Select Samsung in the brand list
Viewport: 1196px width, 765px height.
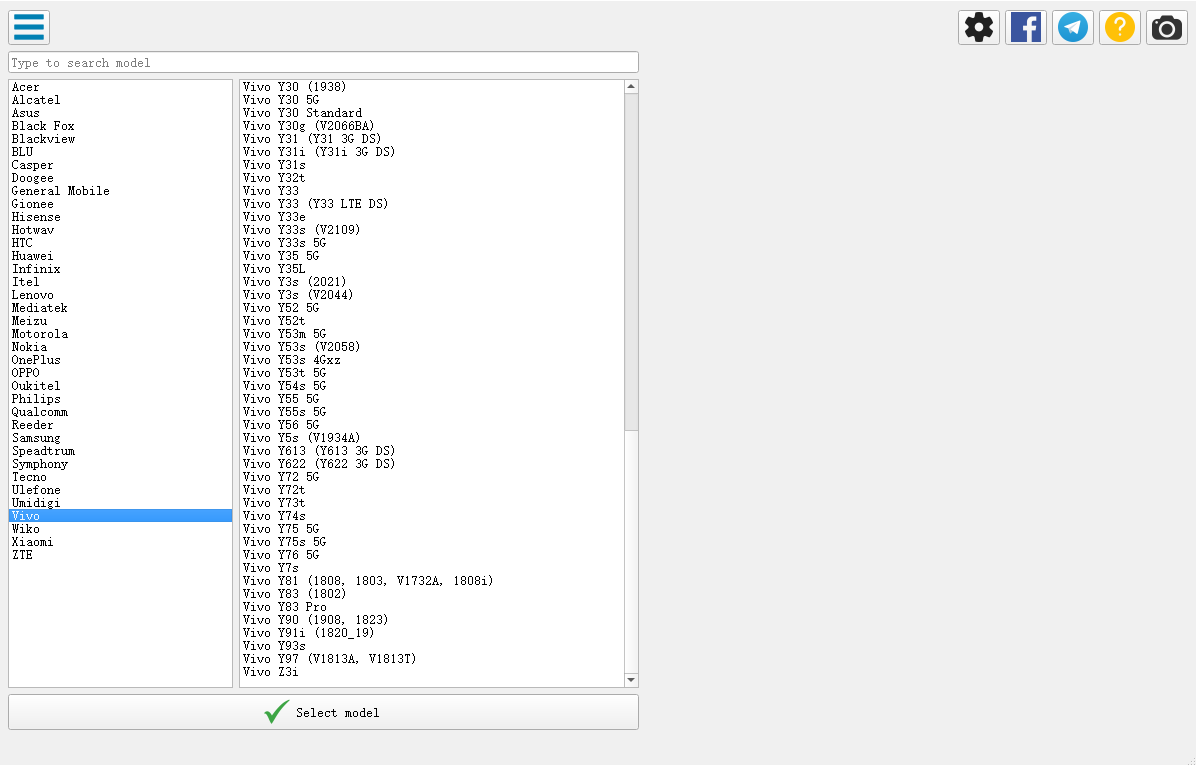[x=36, y=438]
